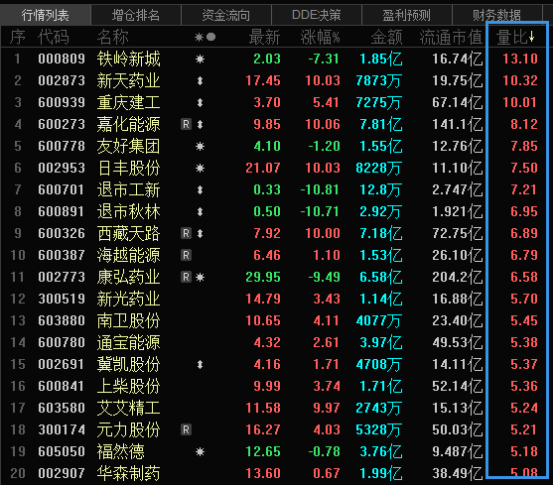Open the DDE决策 tab
Screen dimensions: 553x487
[x=316, y=15]
